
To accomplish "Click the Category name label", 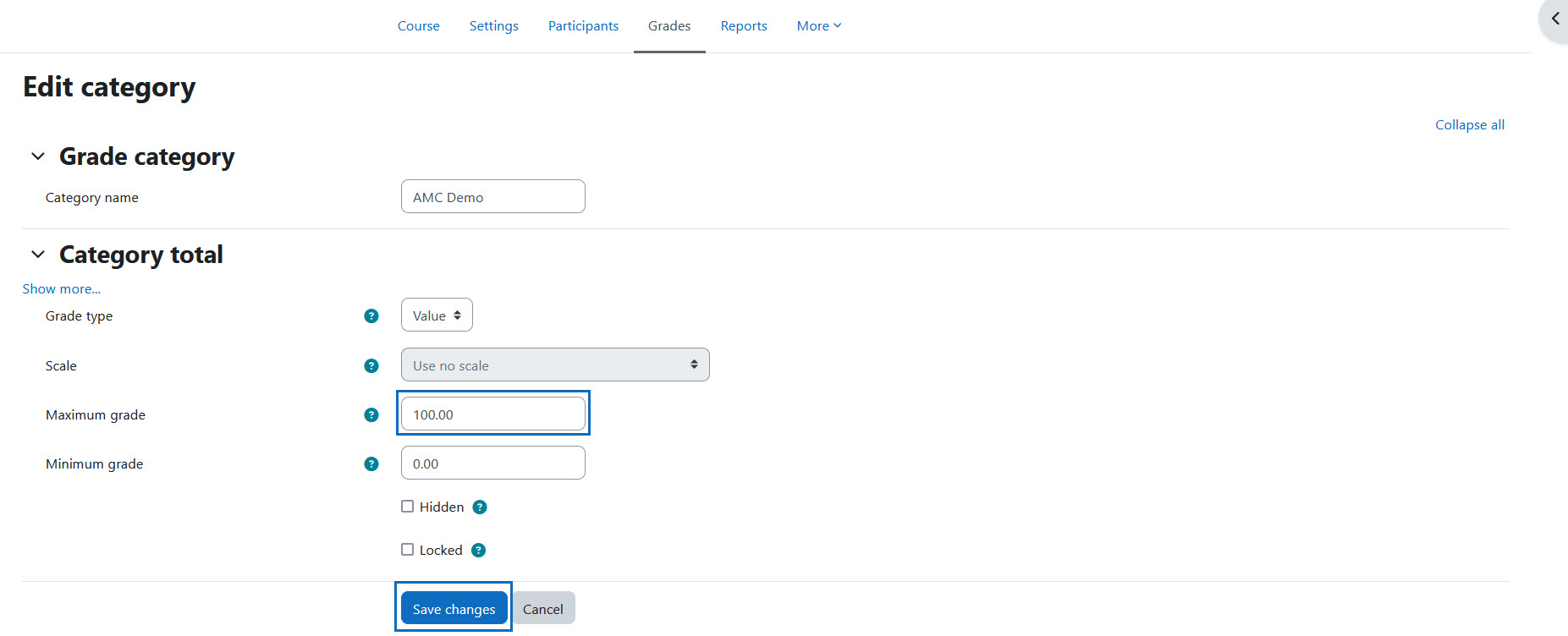I will point(92,197).
